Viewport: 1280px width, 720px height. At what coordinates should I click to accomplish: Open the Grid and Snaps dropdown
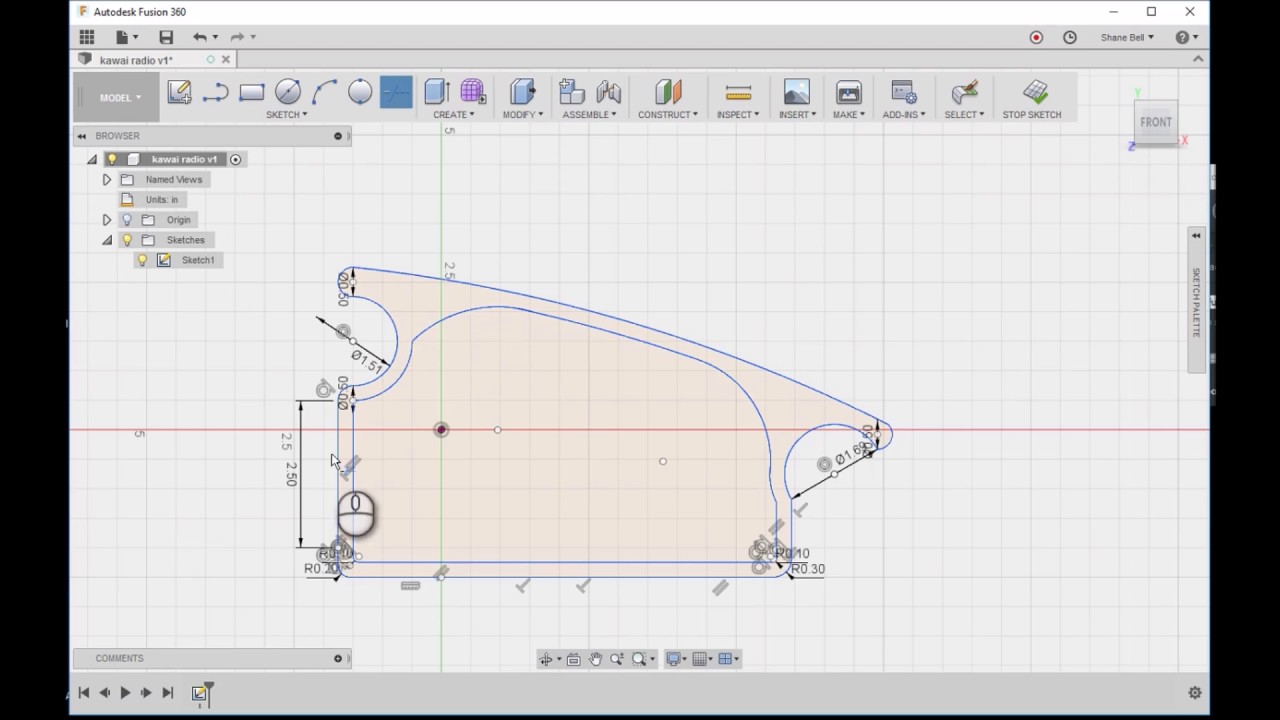(703, 659)
